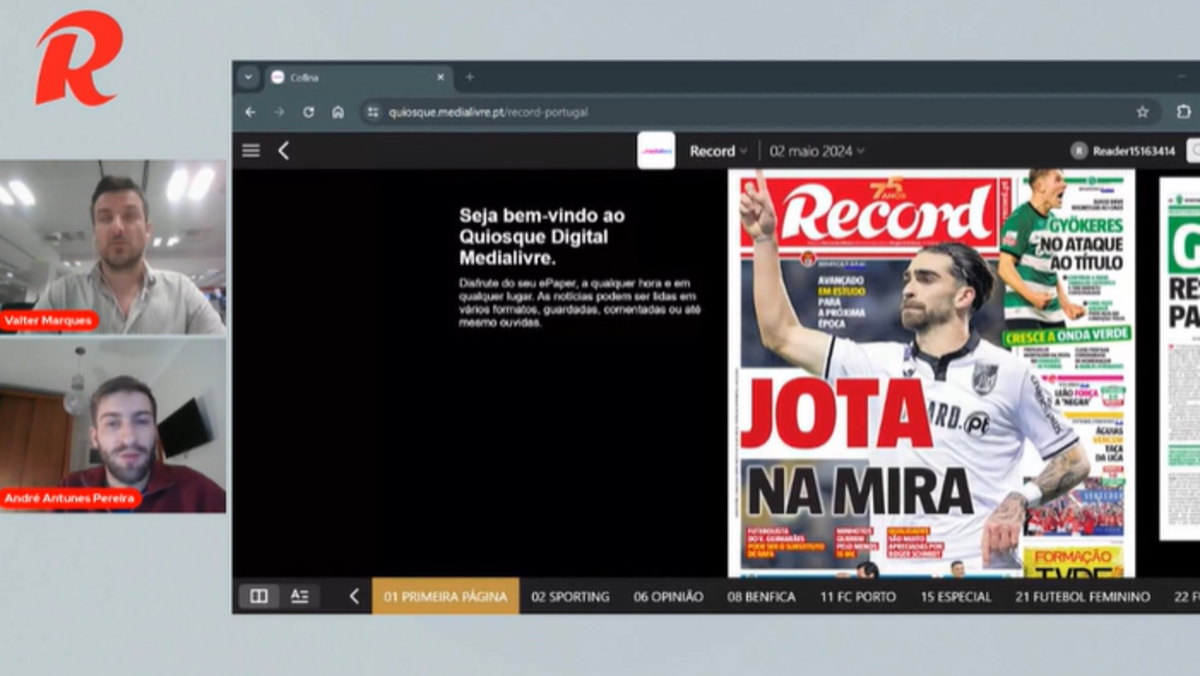Open the browser extensions icon
This screenshot has width=1200, height=676.
[1184, 112]
